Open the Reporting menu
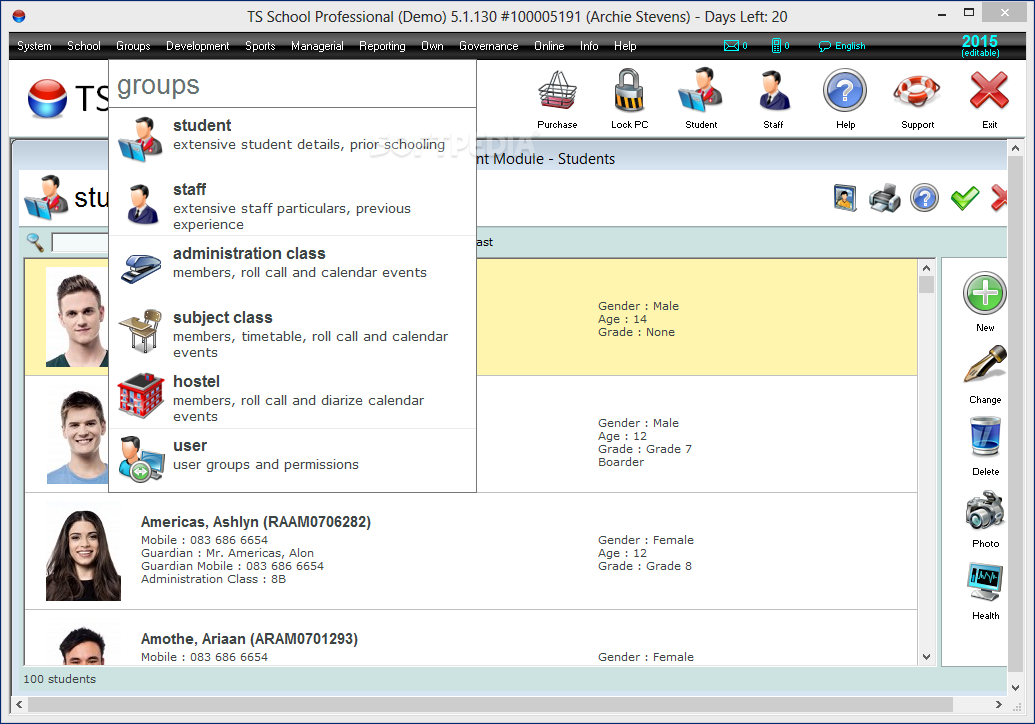 (382, 46)
